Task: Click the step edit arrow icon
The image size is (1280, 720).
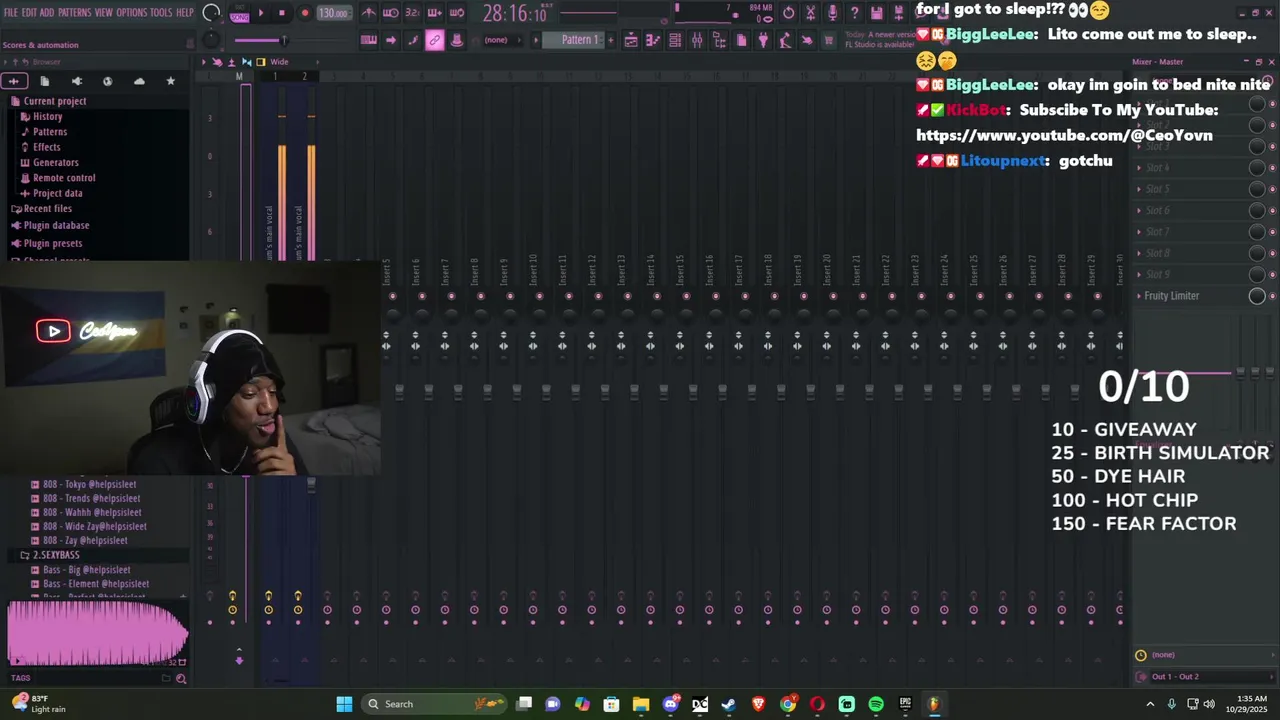Action: 391,40
